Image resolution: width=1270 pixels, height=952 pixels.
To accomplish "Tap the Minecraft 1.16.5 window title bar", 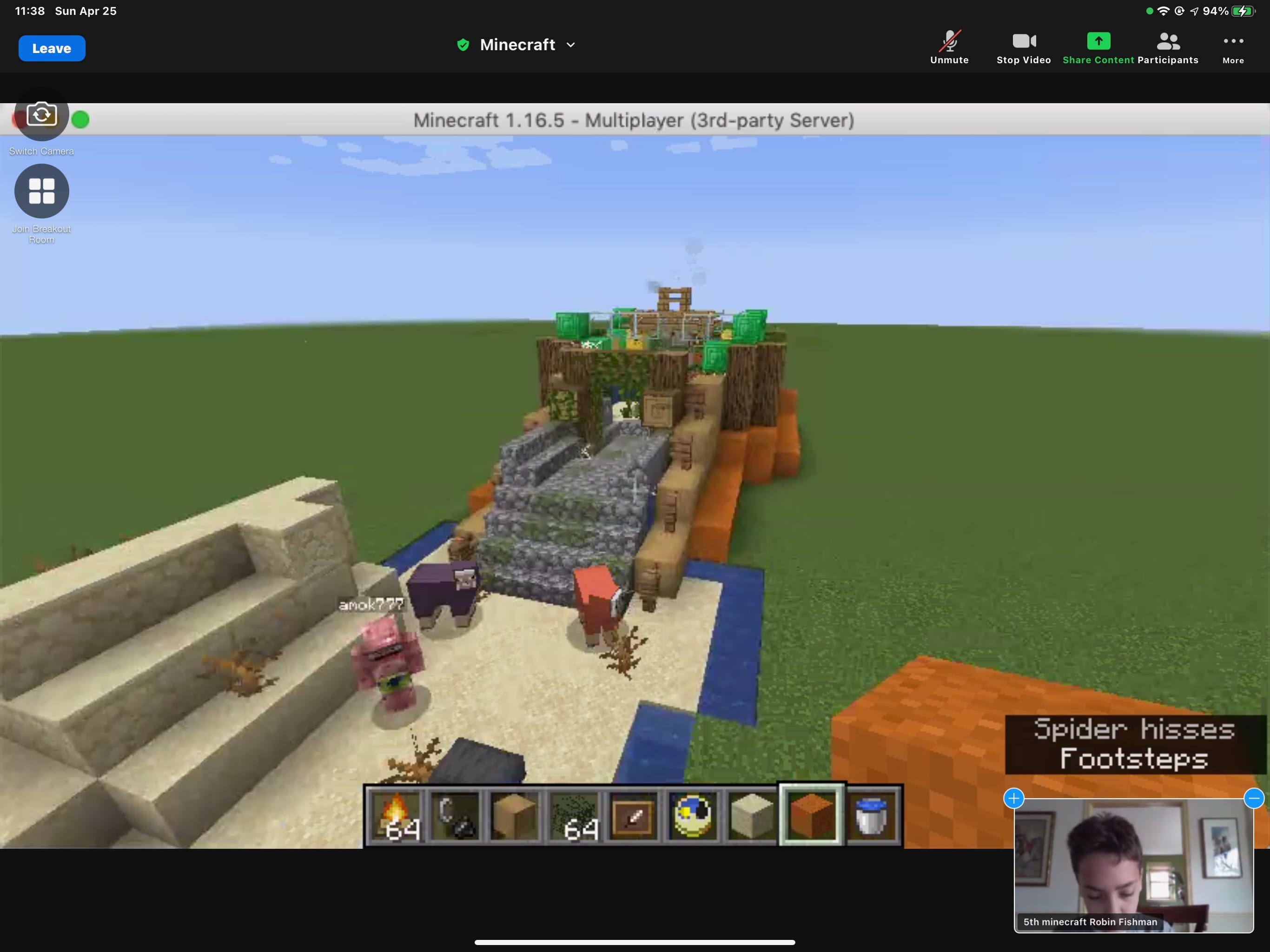I will (x=634, y=119).
